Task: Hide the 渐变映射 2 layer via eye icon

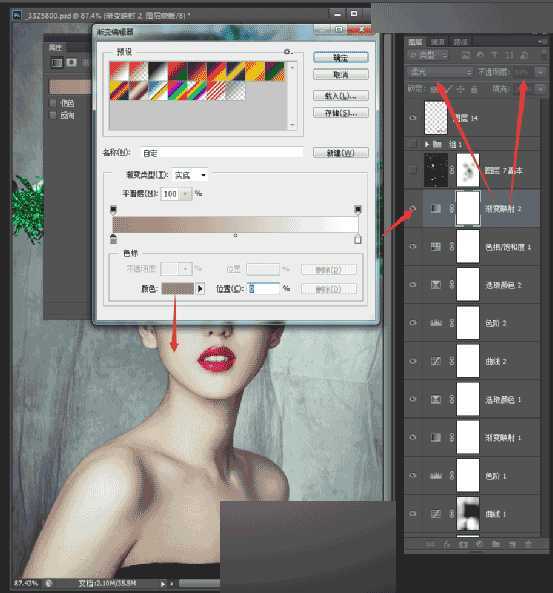Action: click(x=413, y=208)
